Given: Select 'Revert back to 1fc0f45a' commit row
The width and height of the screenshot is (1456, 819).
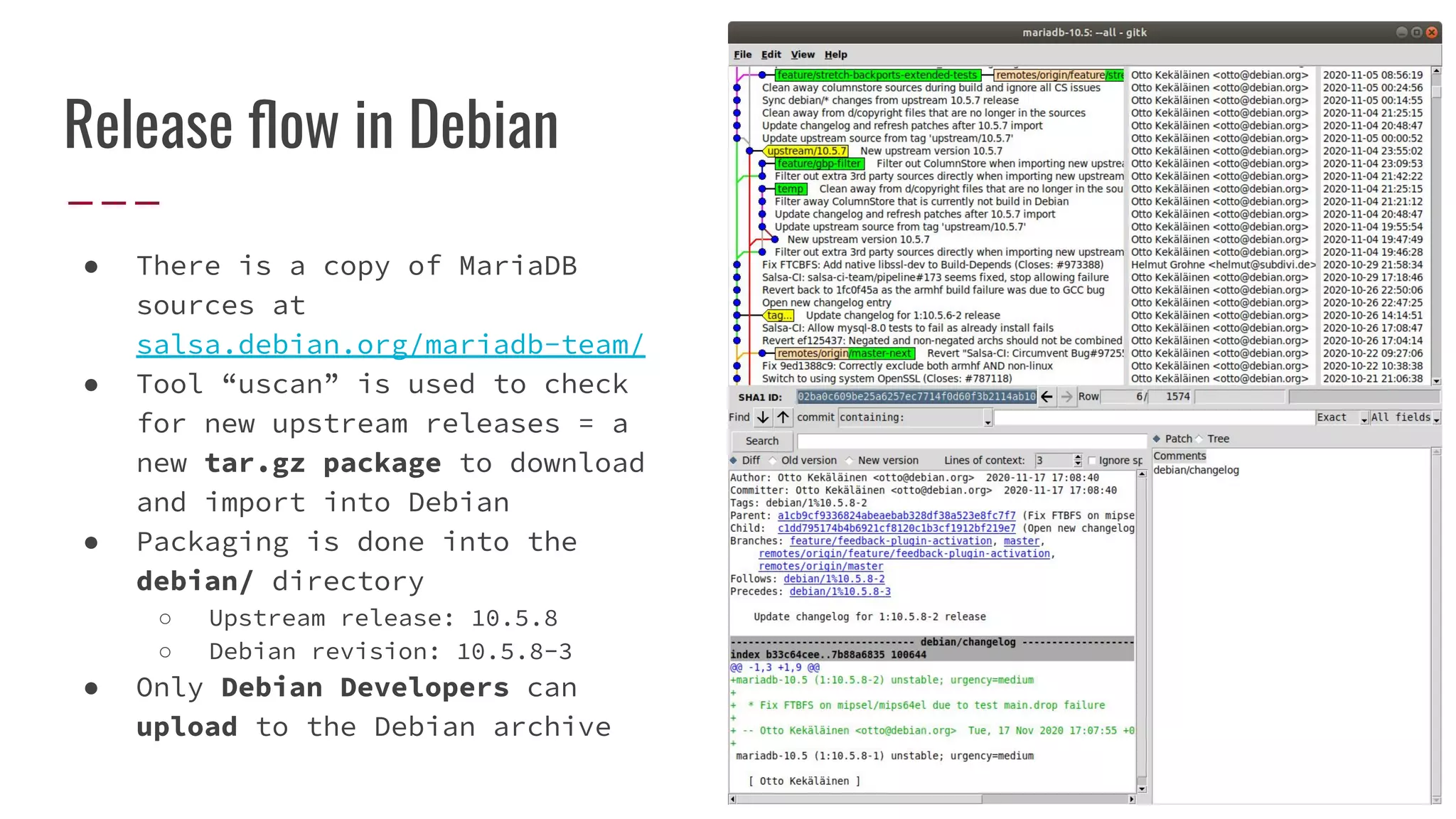Looking at the screenshot, I should pos(933,290).
